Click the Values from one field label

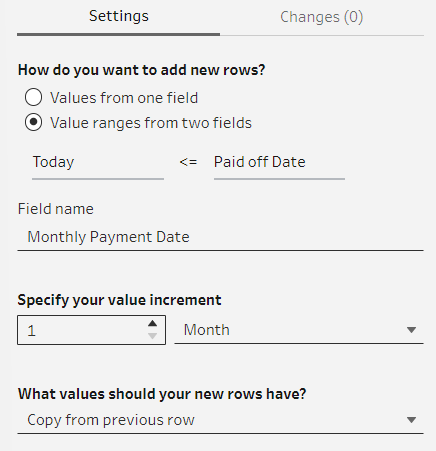pyautogui.click(x=124, y=98)
